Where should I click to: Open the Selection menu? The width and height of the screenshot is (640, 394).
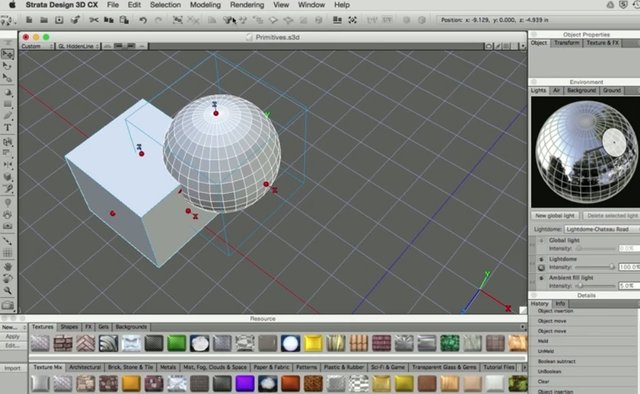(x=165, y=5)
